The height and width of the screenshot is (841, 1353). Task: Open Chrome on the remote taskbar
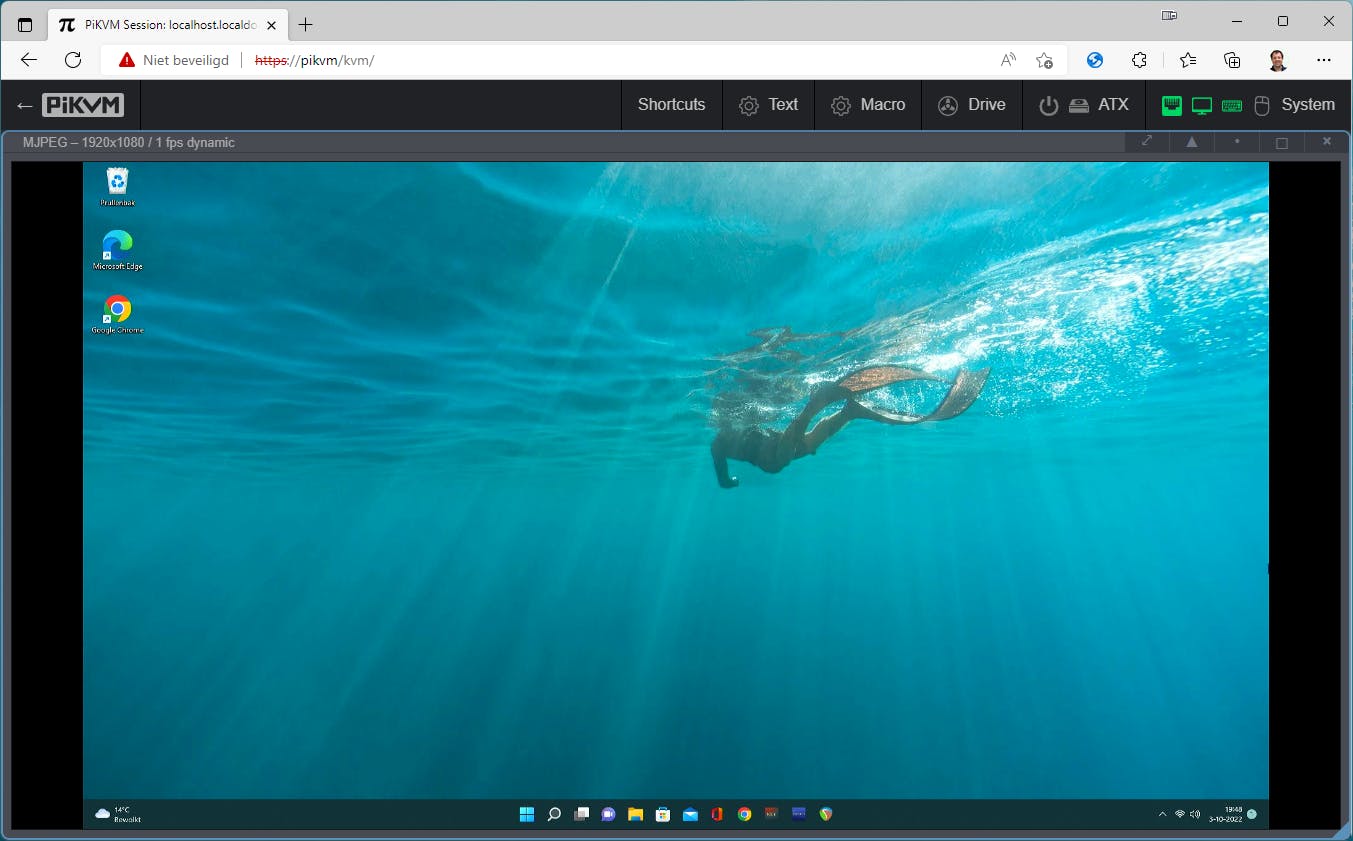click(x=744, y=814)
